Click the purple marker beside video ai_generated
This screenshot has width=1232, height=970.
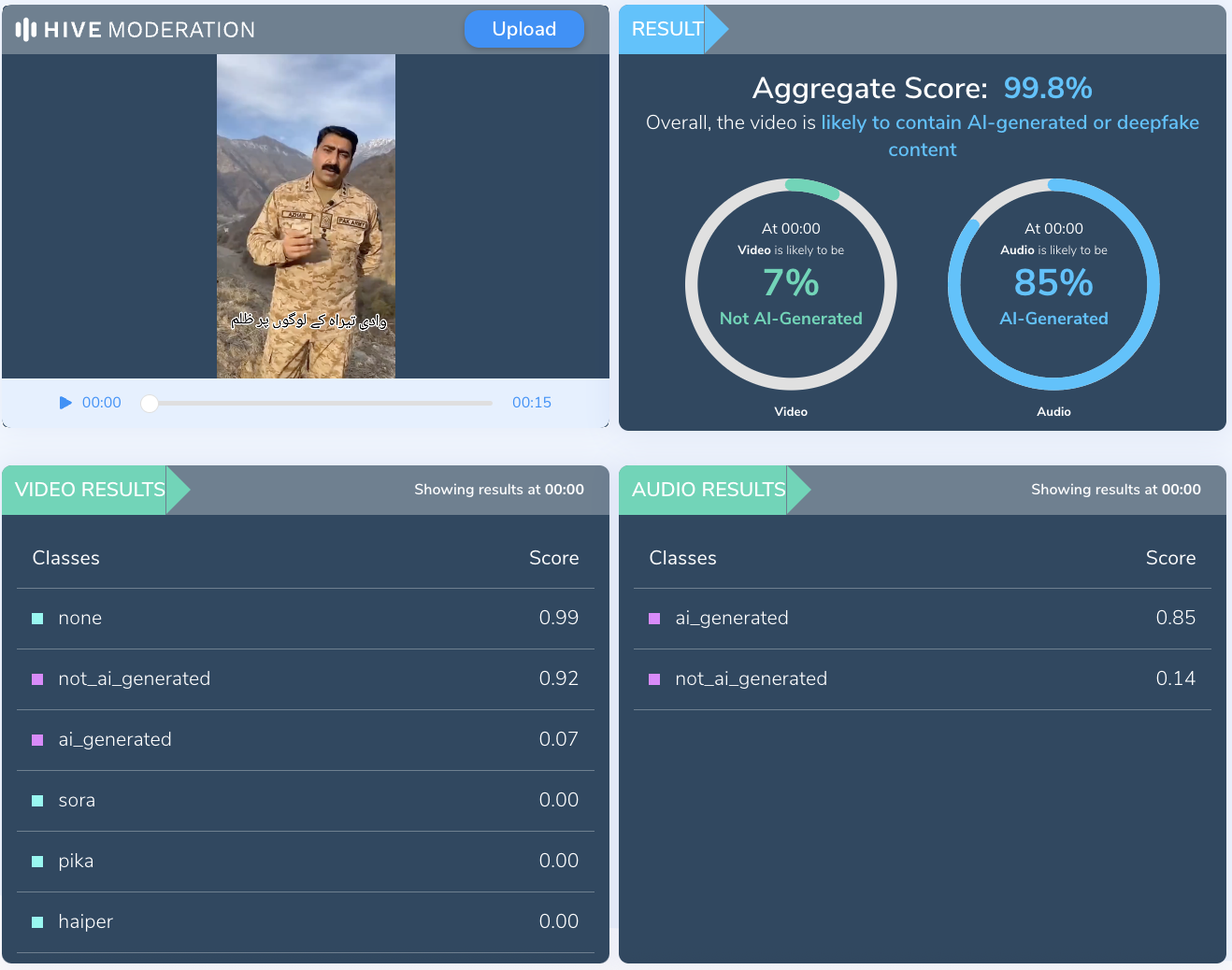click(x=37, y=740)
